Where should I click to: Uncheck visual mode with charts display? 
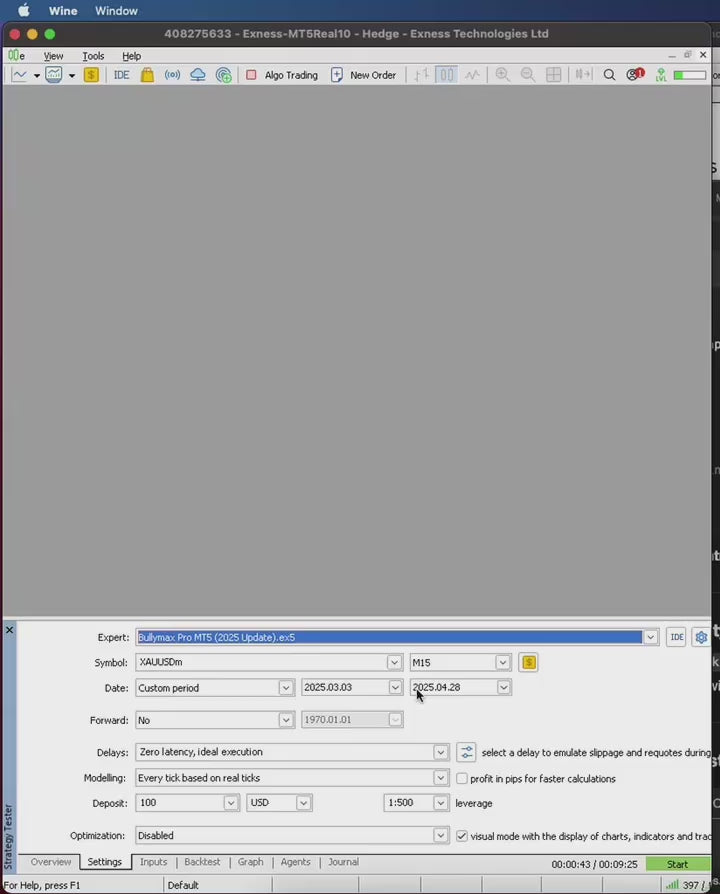coord(462,835)
